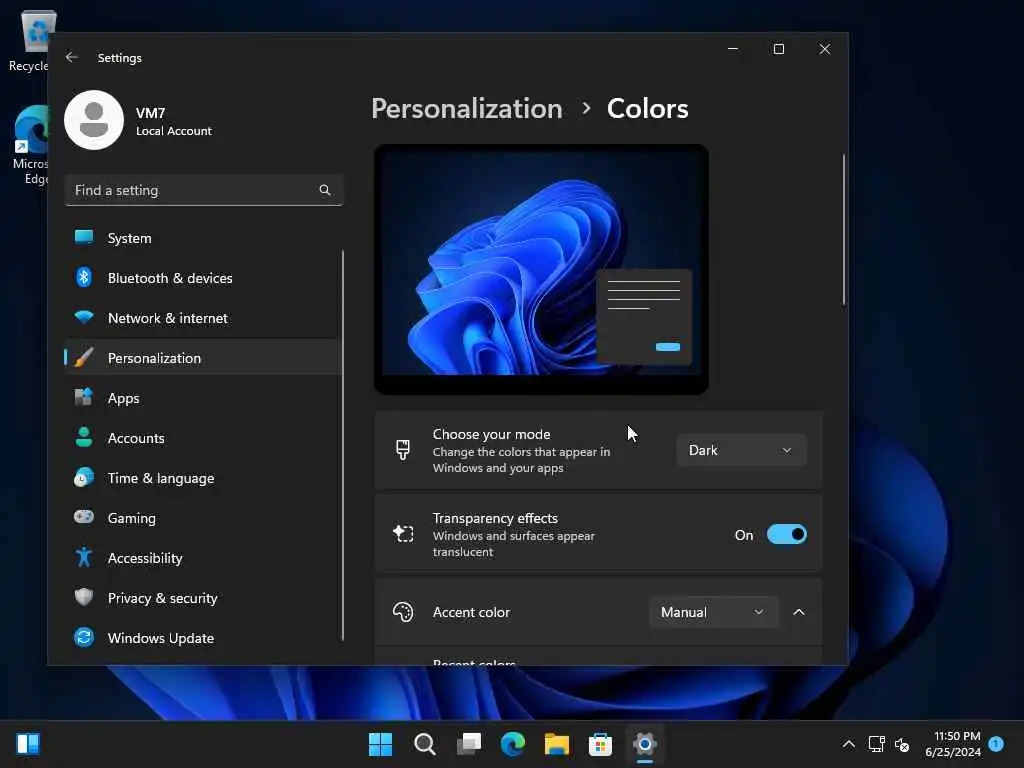Image resolution: width=1024 pixels, height=768 pixels.
Task: Open the Choose your mode Dark dropdown
Action: click(x=741, y=450)
